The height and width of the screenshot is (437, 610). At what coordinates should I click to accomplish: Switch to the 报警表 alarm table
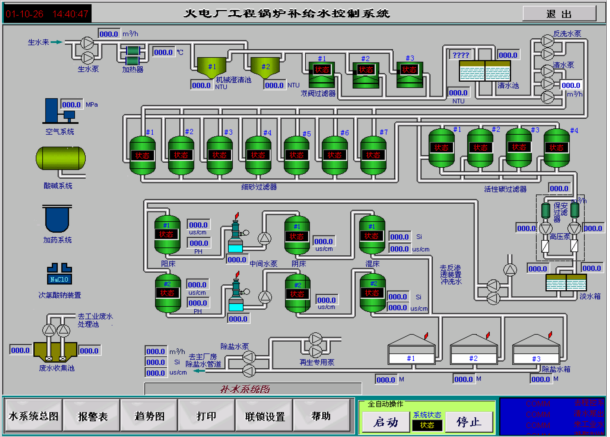click(93, 415)
